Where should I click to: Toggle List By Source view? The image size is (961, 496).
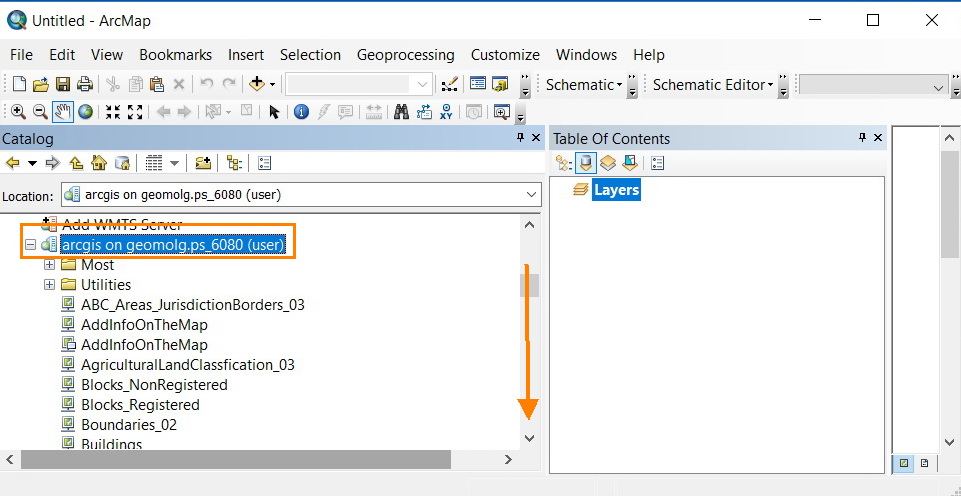[585, 163]
